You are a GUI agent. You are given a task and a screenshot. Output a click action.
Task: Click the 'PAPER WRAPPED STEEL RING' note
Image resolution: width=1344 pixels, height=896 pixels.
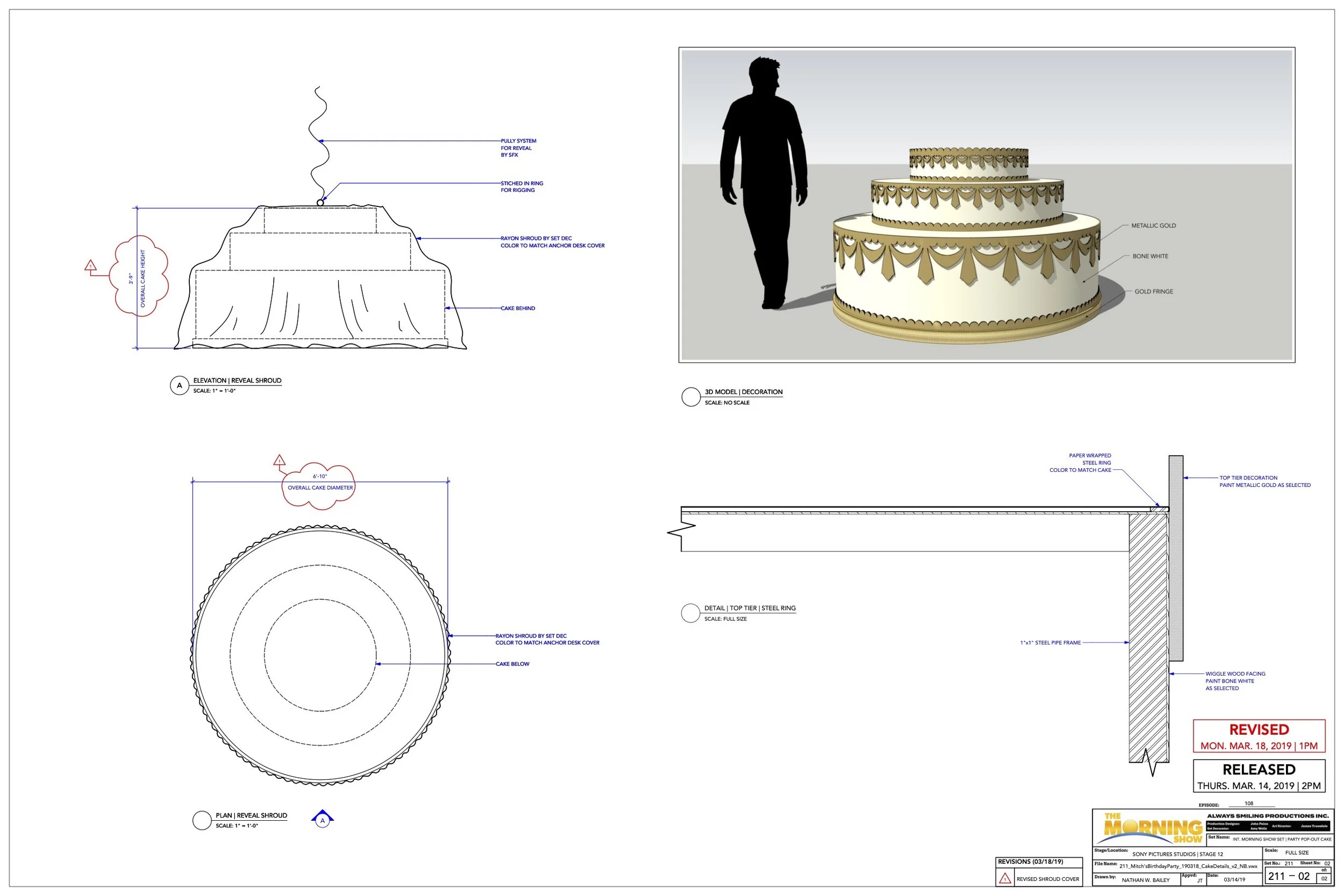pyautogui.click(x=1080, y=463)
